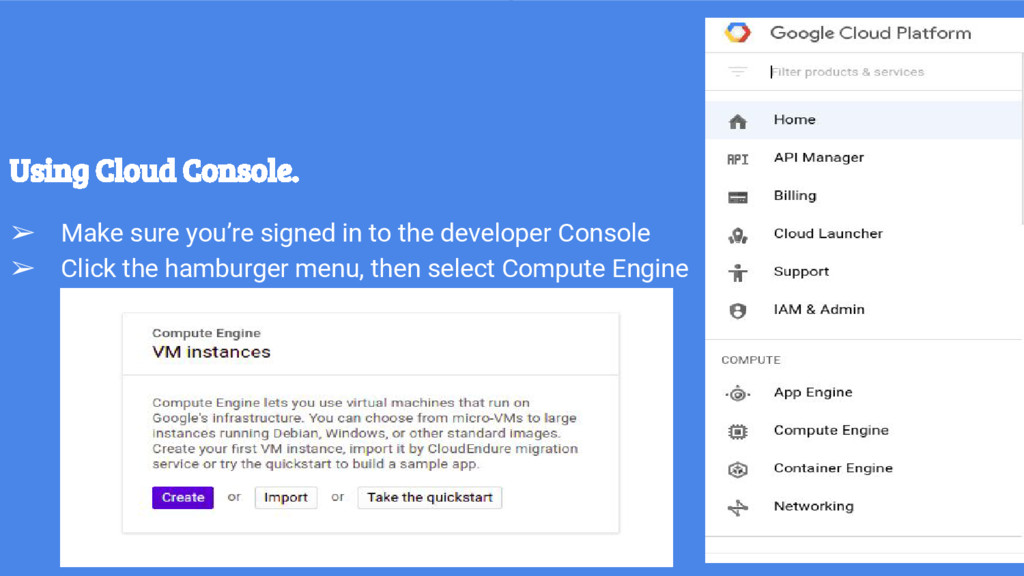Click the Google Cloud Platform hexagon logo
This screenshot has height=576, width=1024.
737,33
